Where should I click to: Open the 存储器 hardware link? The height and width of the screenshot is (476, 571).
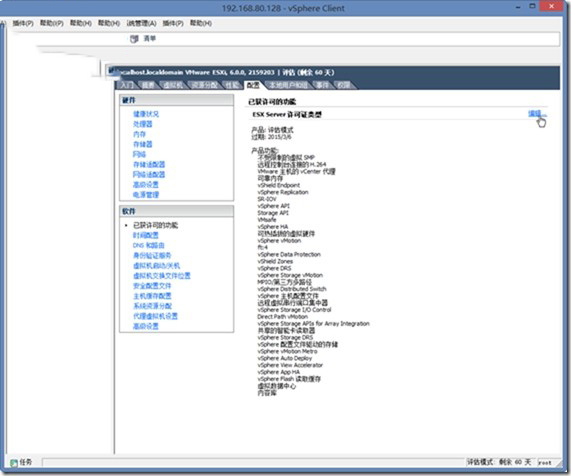[x=142, y=144]
